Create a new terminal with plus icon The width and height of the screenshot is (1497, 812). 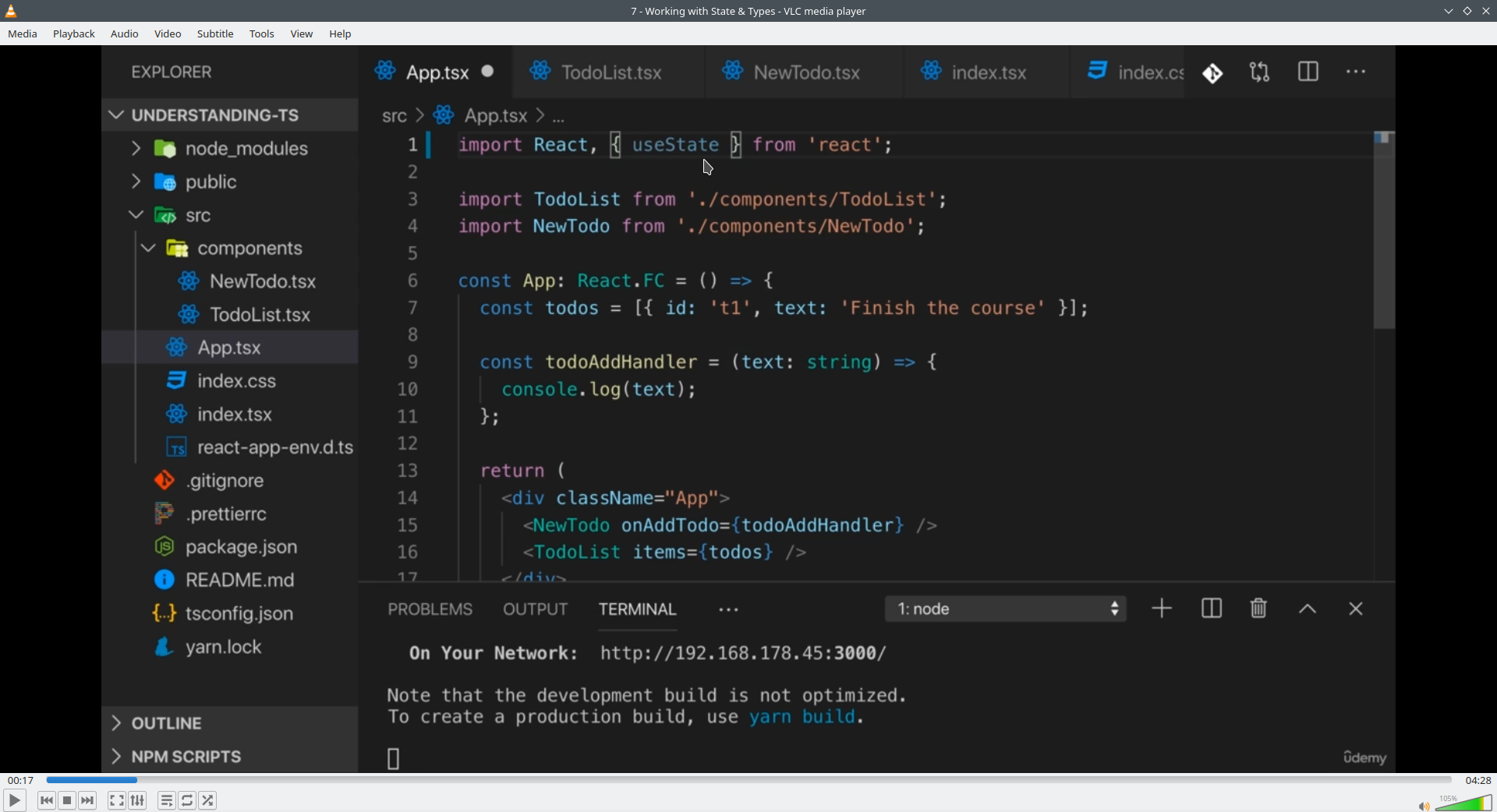click(x=1162, y=609)
